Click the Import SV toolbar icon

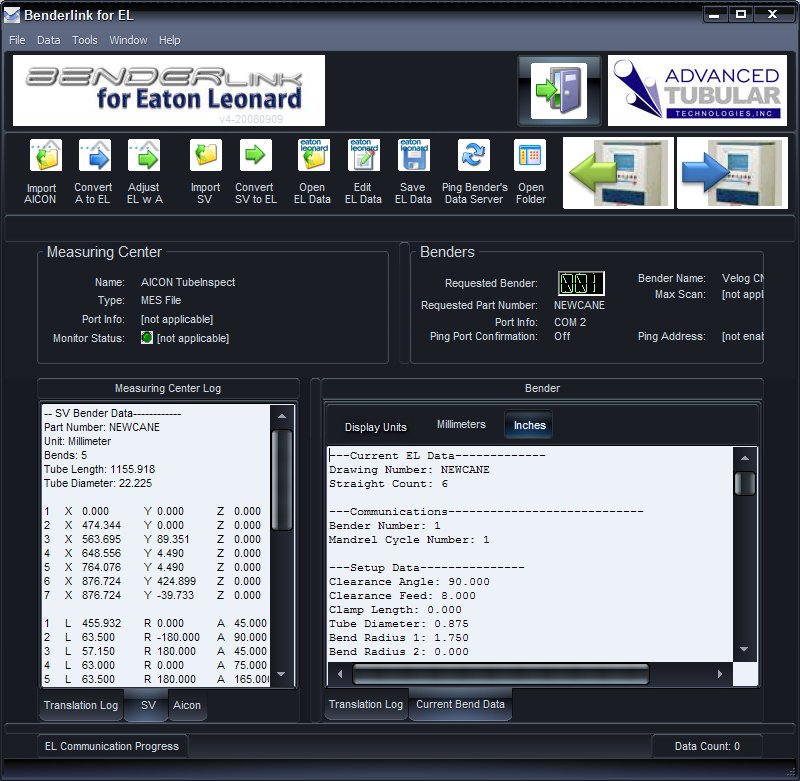(x=205, y=157)
